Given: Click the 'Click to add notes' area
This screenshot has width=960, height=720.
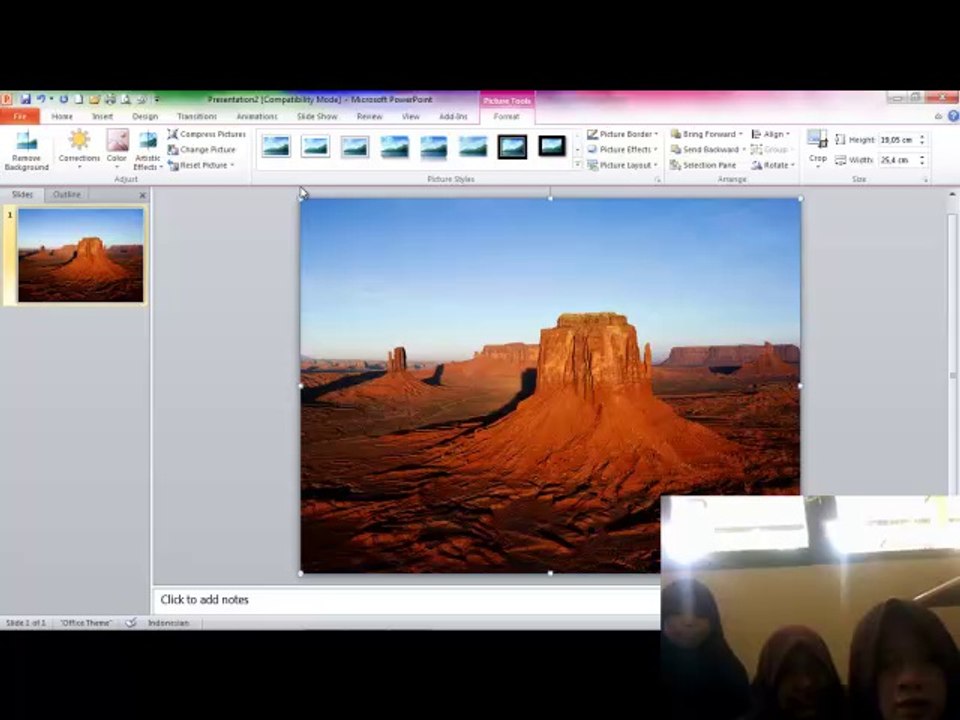Looking at the screenshot, I should click(x=407, y=600).
